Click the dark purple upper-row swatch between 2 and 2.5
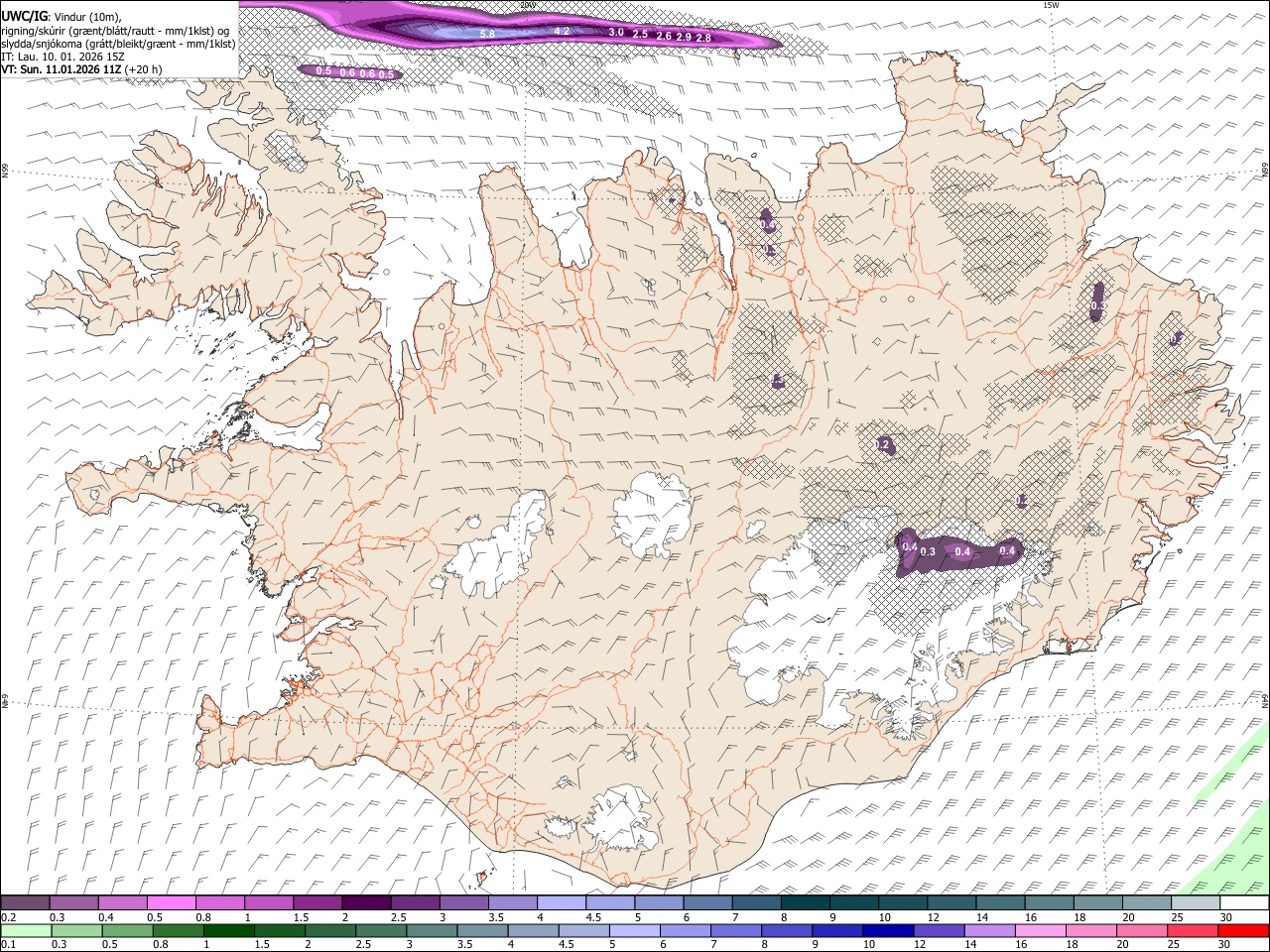The width and height of the screenshot is (1270, 952). coord(366,903)
